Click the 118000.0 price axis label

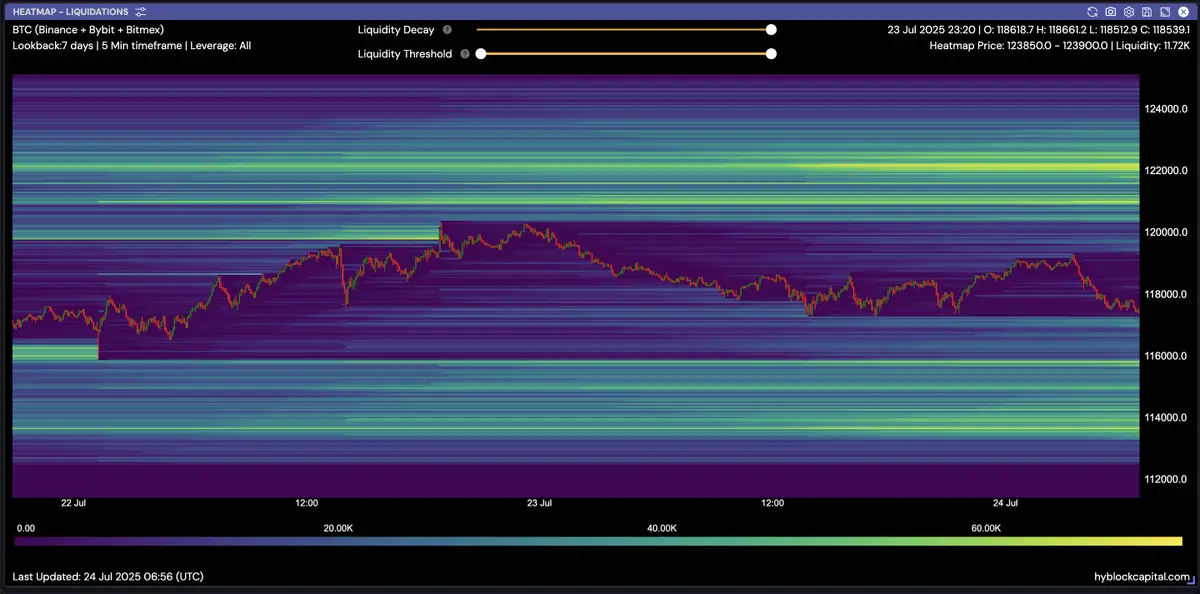[1166, 294]
